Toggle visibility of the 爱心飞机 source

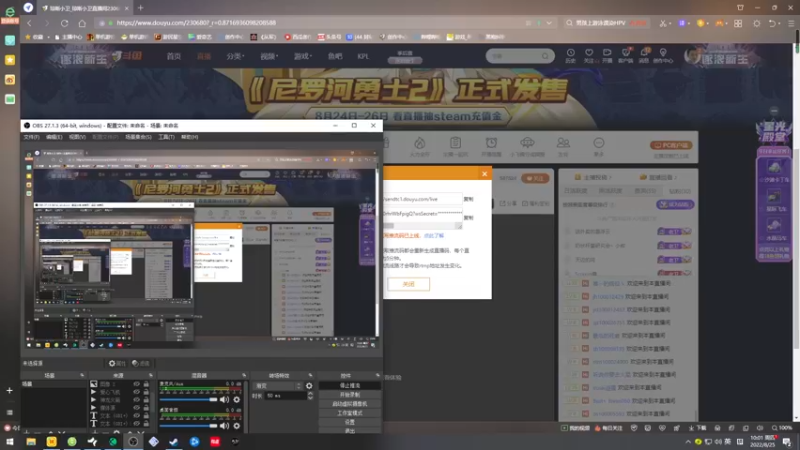point(136,392)
